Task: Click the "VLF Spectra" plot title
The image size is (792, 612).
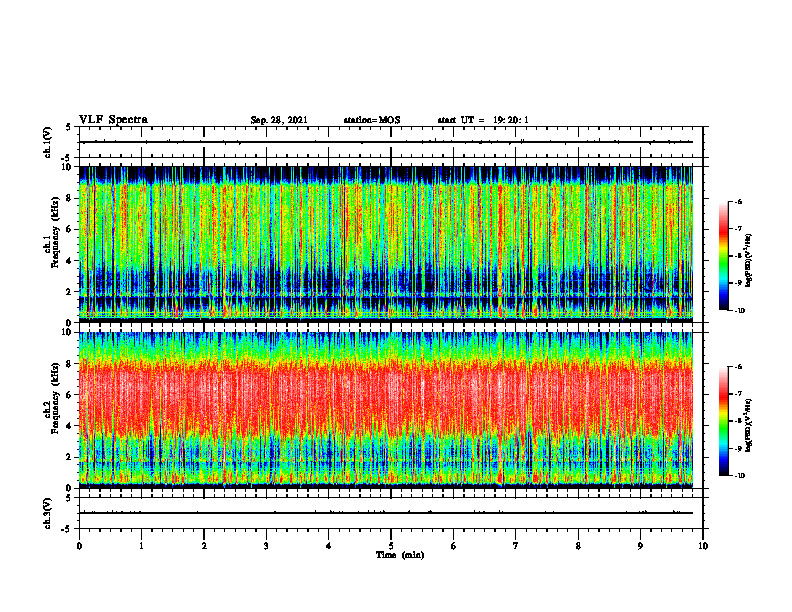Action: 113,120
